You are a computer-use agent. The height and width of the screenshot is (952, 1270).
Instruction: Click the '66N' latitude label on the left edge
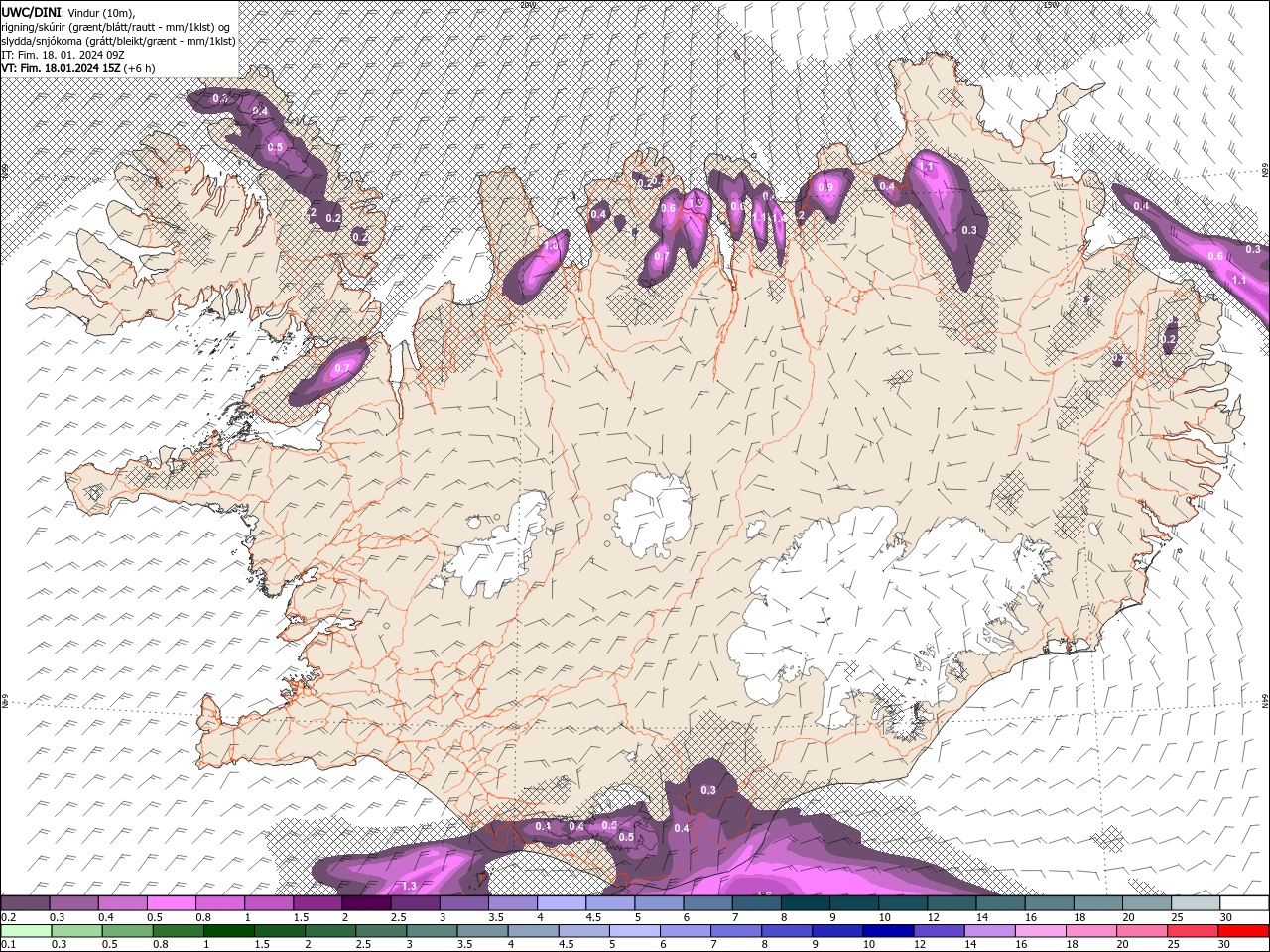point(5,170)
